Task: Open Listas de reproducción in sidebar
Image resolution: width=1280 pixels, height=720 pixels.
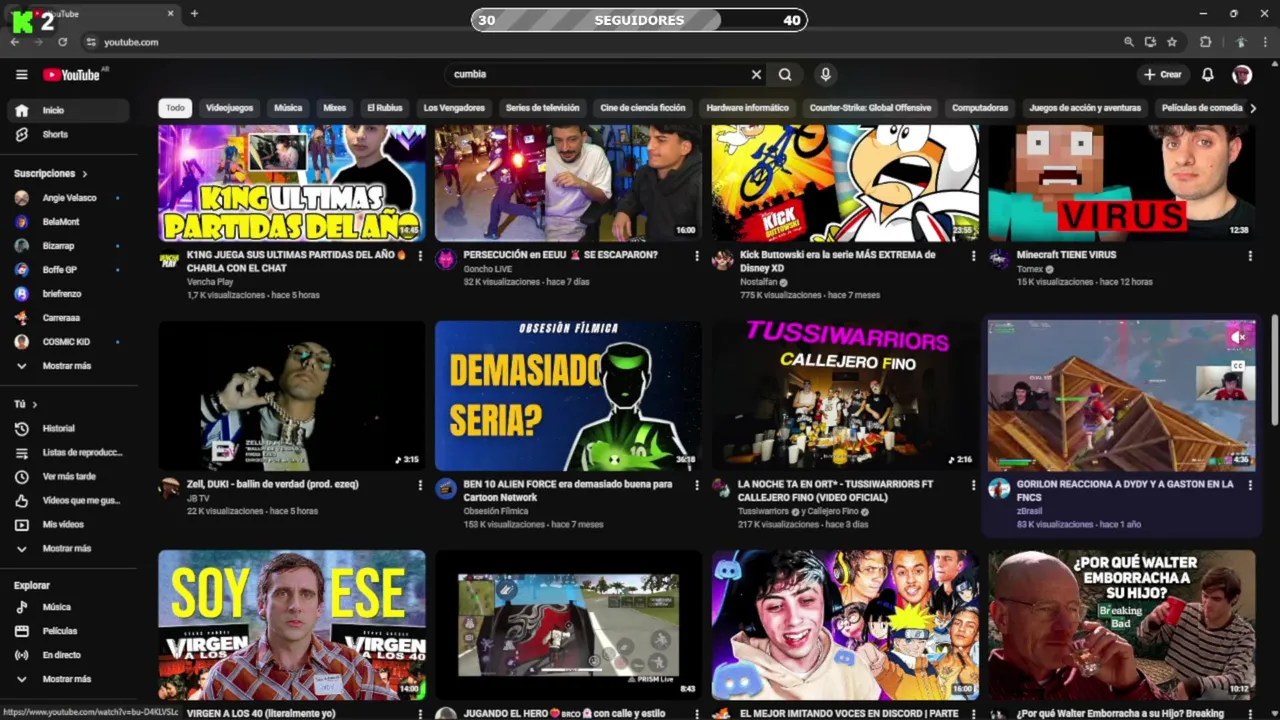Action: [x=68, y=452]
